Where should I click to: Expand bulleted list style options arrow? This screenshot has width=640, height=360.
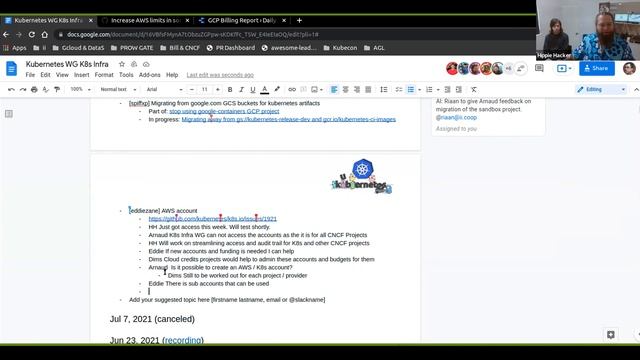[x=419, y=89]
